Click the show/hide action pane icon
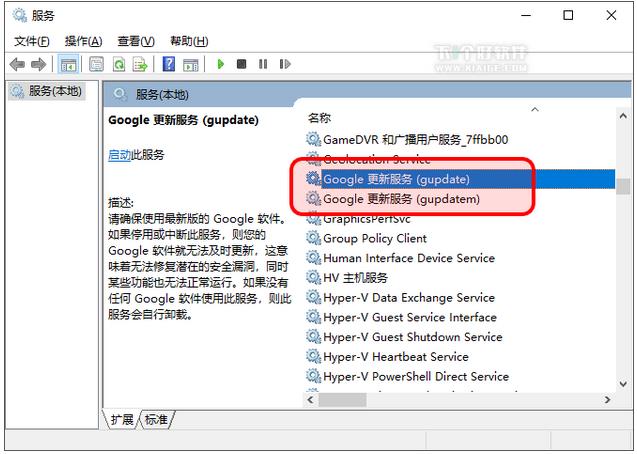 [191, 64]
